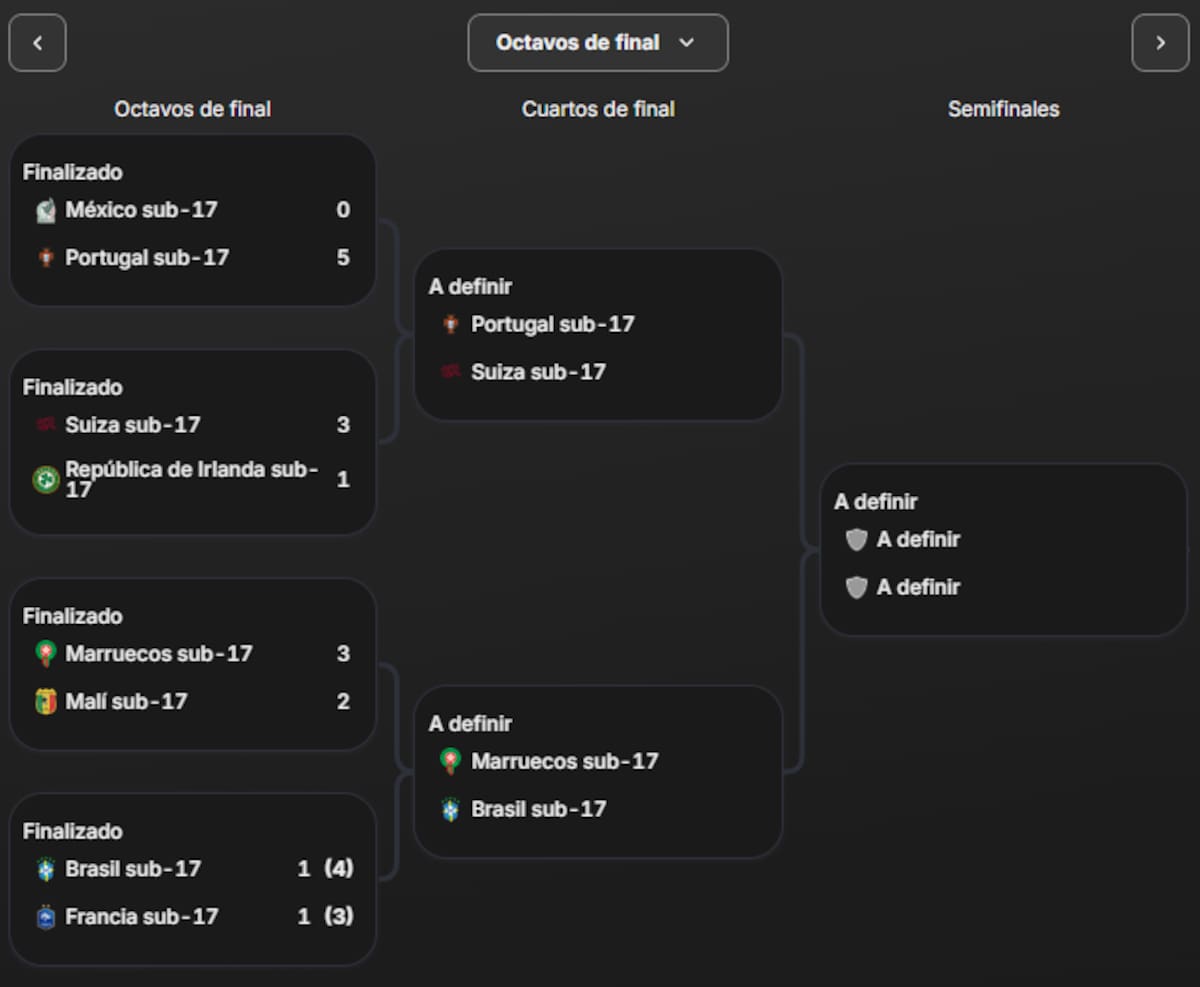Screen dimensions: 1200x987
Task: Select the Suiza sub-17 flag icon
Action: coord(44,424)
